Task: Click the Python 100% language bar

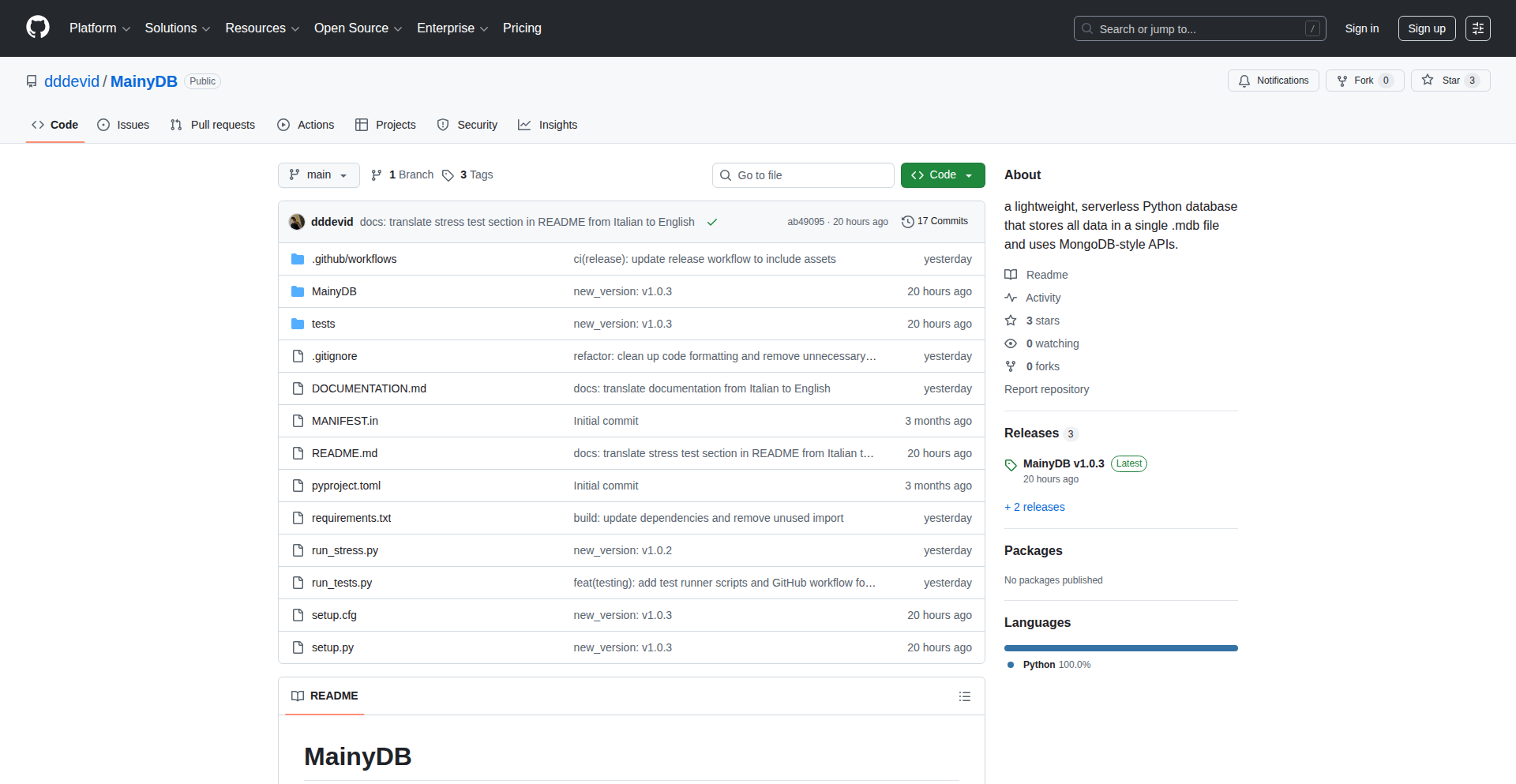Action: pos(1120,647)
